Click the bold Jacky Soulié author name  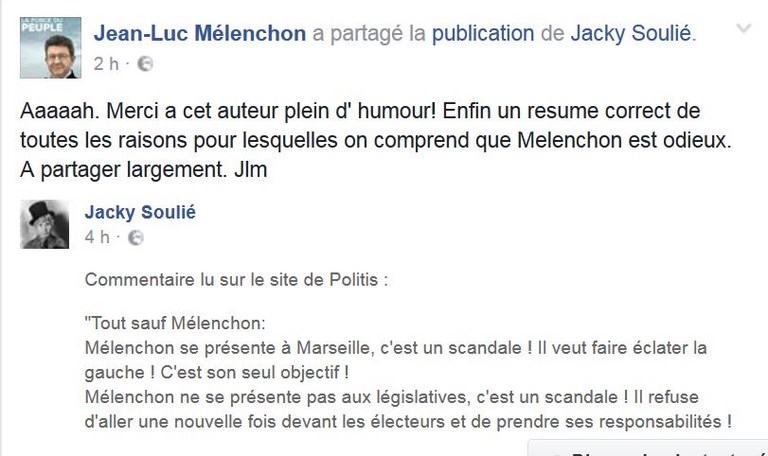tap(140, 212)
